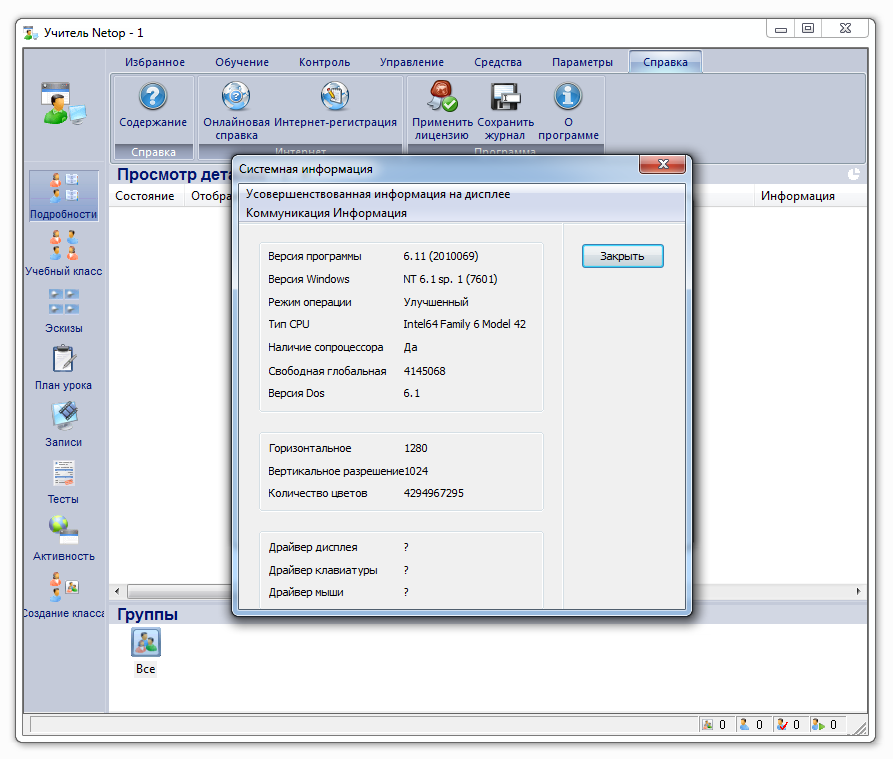
Task: Click the Драйвер дисплея label
Action: [313, 547]
